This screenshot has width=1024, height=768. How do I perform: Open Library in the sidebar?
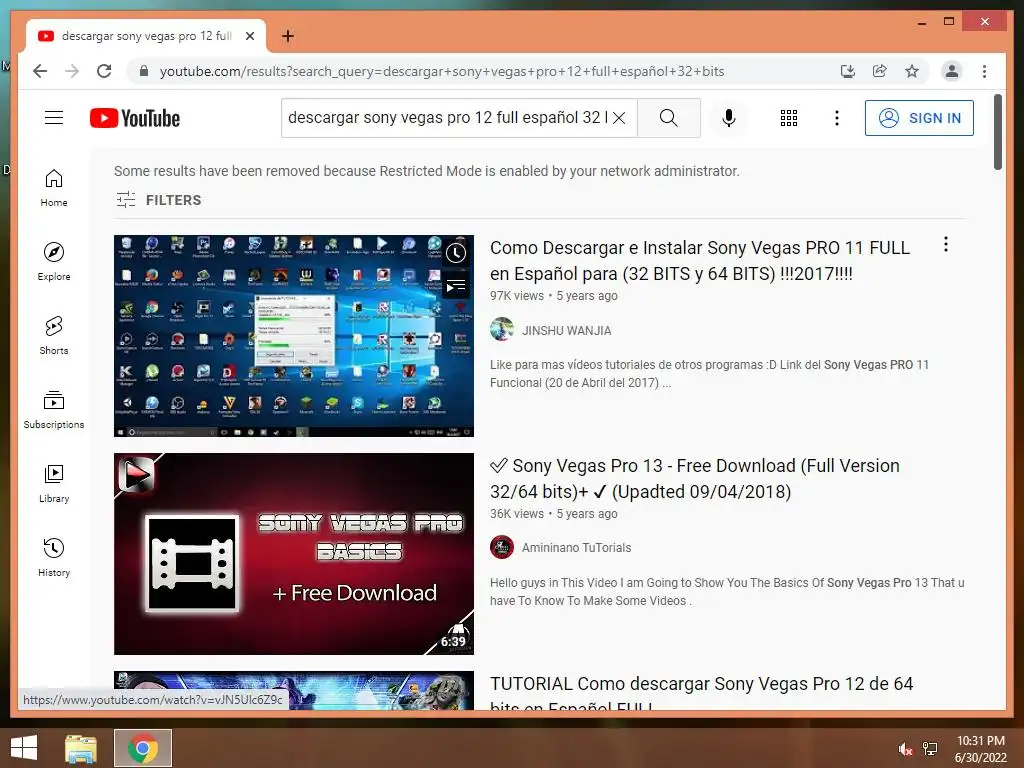(54, 483)
